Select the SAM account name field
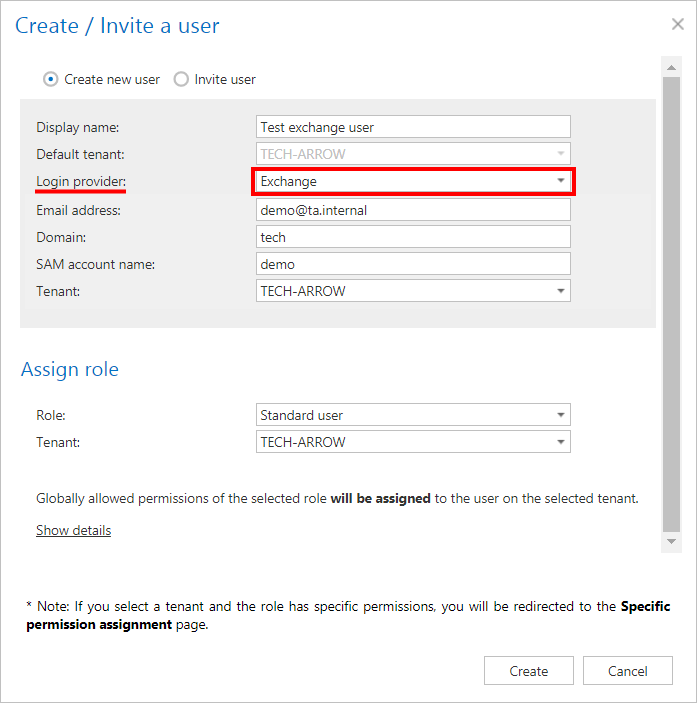This screenshot has width=697, height=703. 412,264
